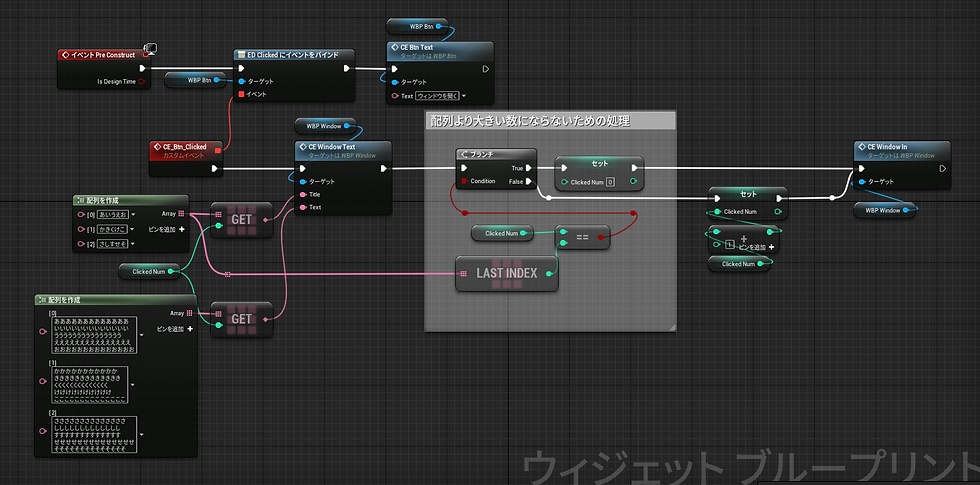Select the CE Window In node header
Viewport: 980px width, 485px height.
pos(902,150)
